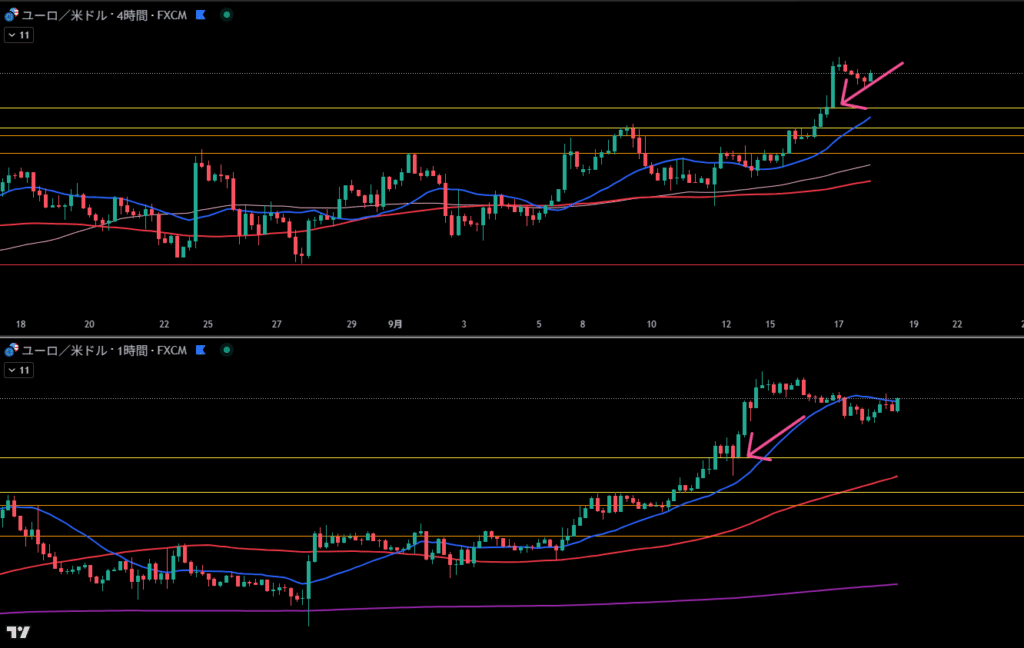Click the blue flag icon on 1-hour chart
This screenshot has width=1024, height=648.
coord(201,350)
